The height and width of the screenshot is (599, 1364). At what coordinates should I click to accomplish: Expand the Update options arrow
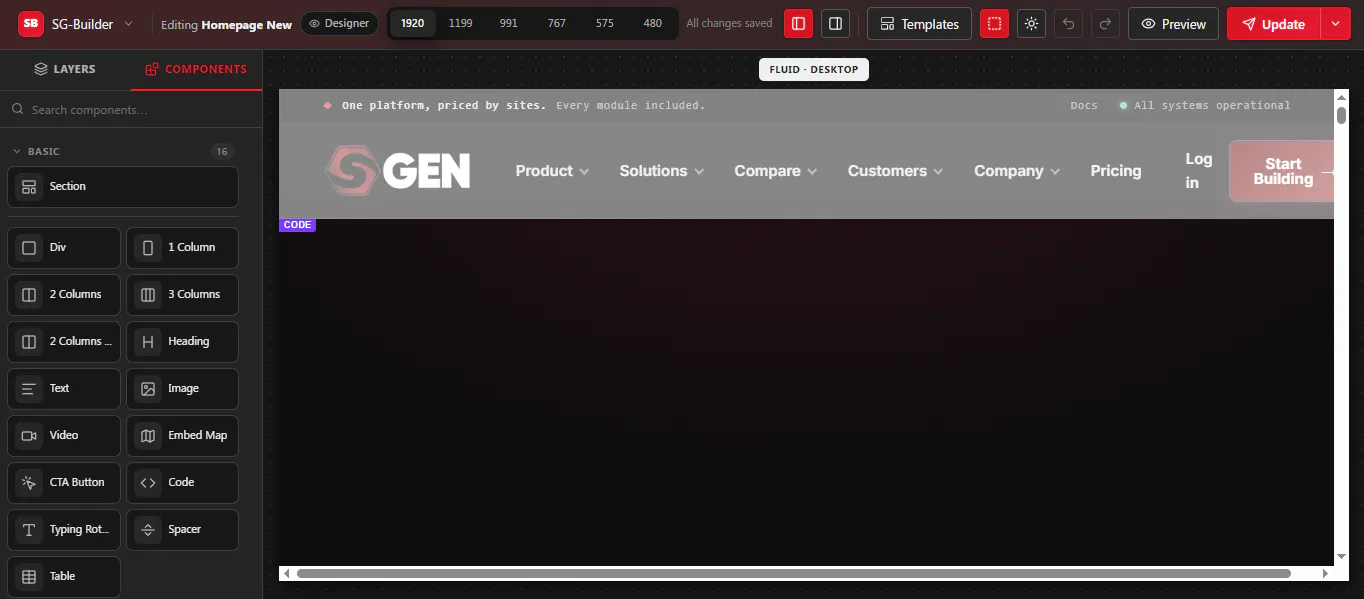[1335, 23]
